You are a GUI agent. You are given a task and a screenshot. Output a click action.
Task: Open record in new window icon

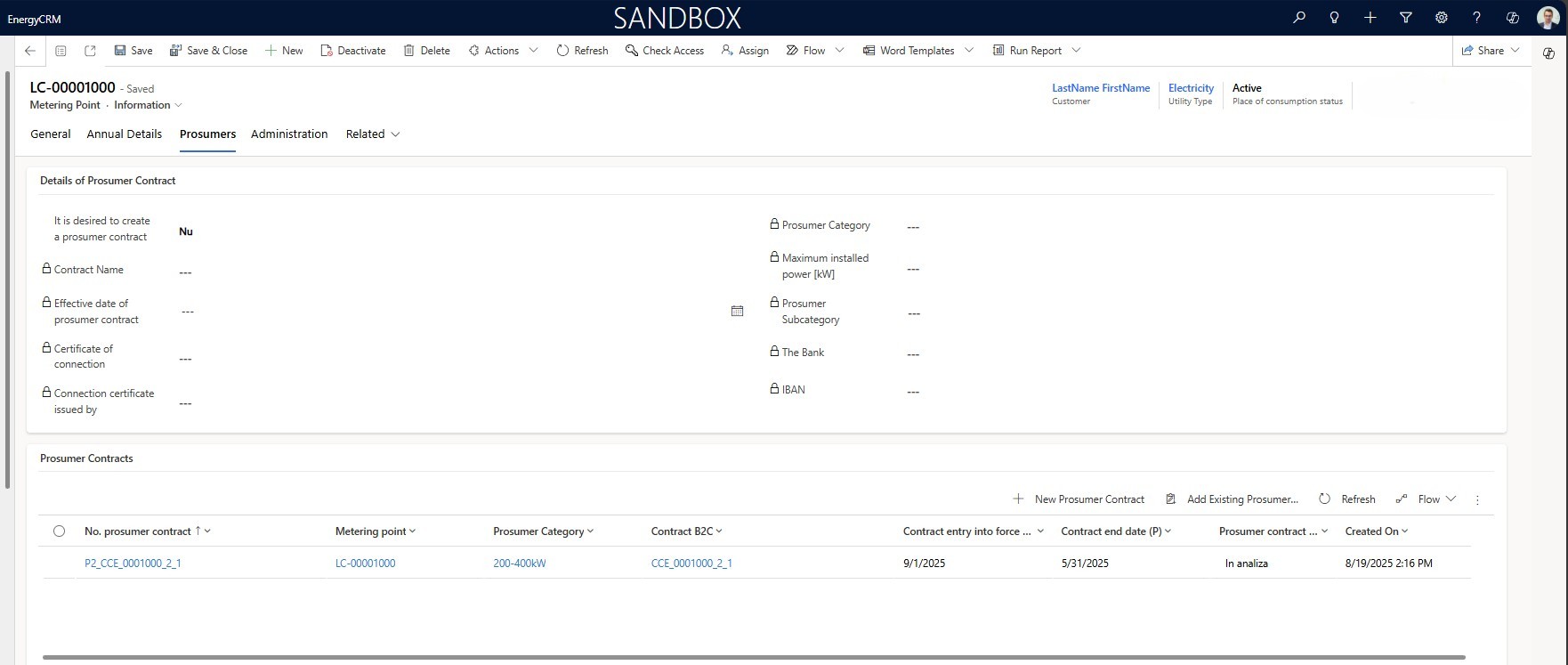click(x=90, y=51)
